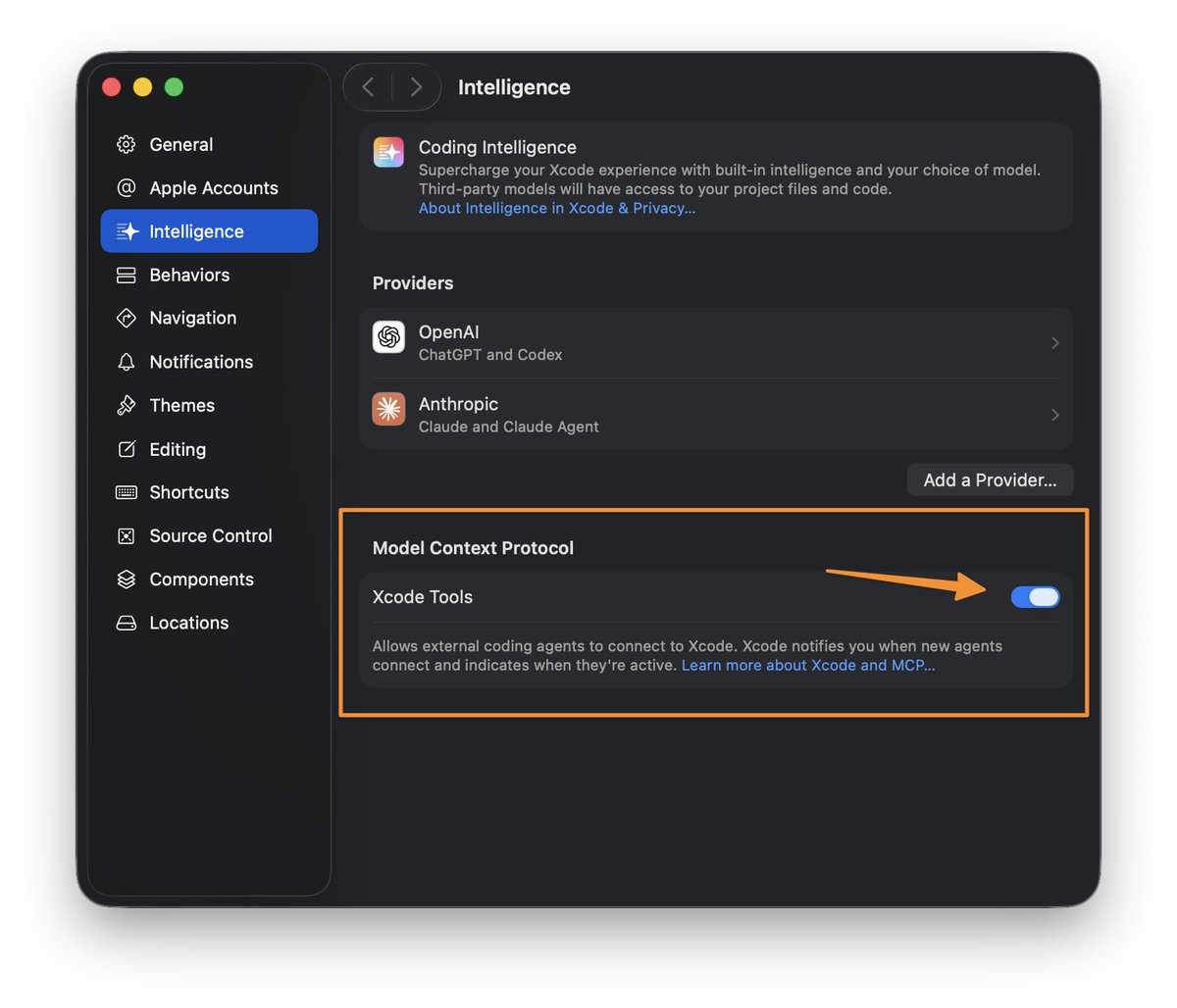Click the OpenAI logo icon

[x=389, y=337]
